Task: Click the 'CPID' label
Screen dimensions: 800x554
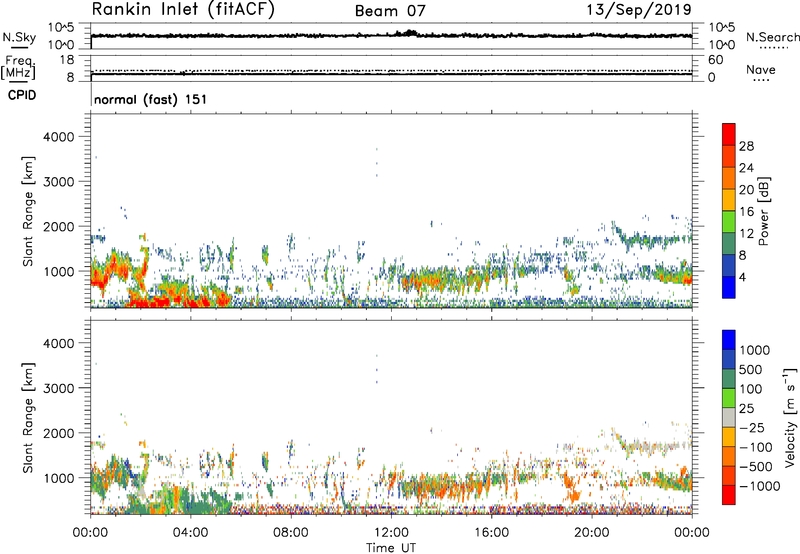Action: click(x=22, y=95)
